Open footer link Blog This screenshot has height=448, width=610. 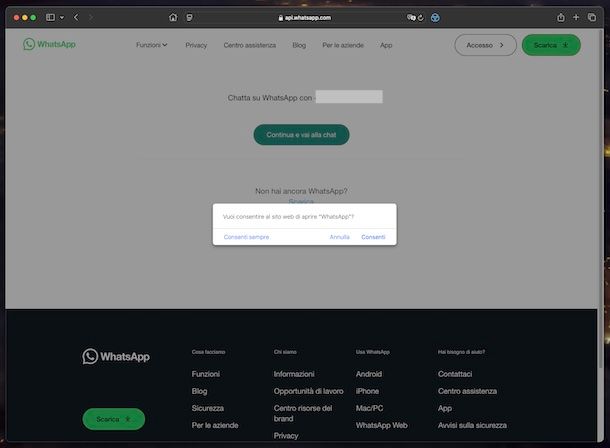[199, 391]
